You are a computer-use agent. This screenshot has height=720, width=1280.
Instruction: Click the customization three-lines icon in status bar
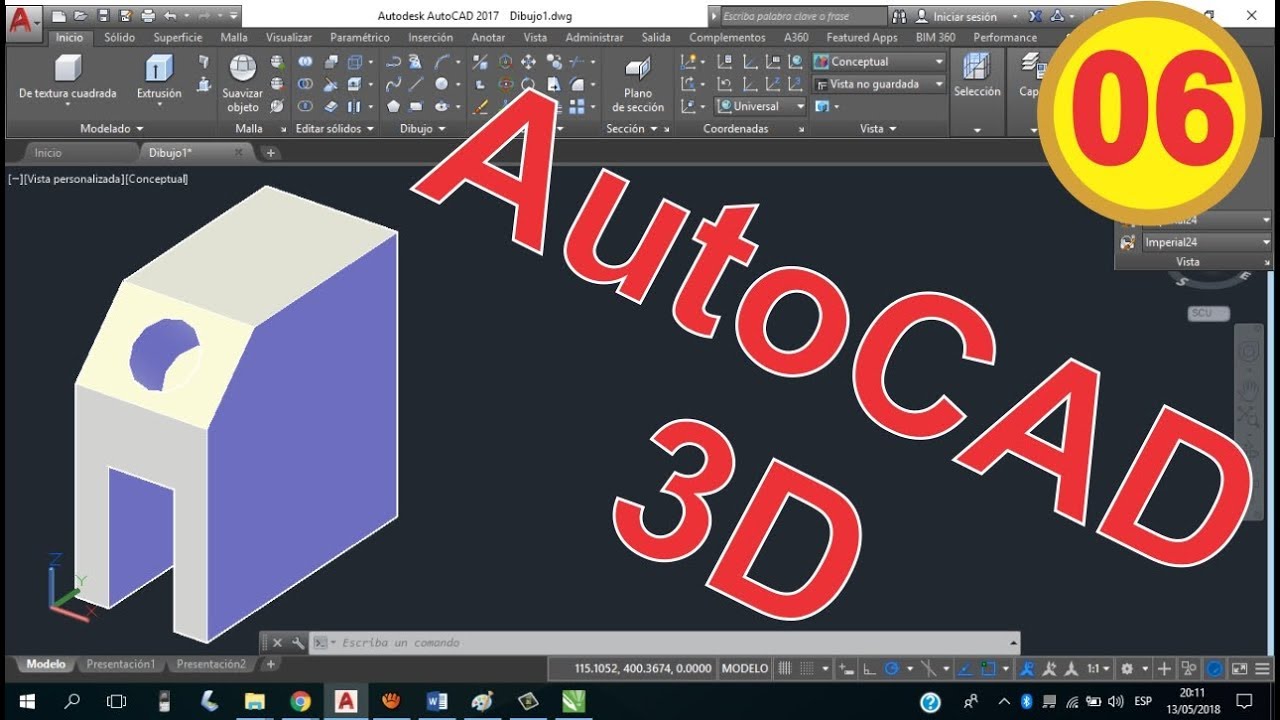pyautogui.click(x=1262, y=668)
